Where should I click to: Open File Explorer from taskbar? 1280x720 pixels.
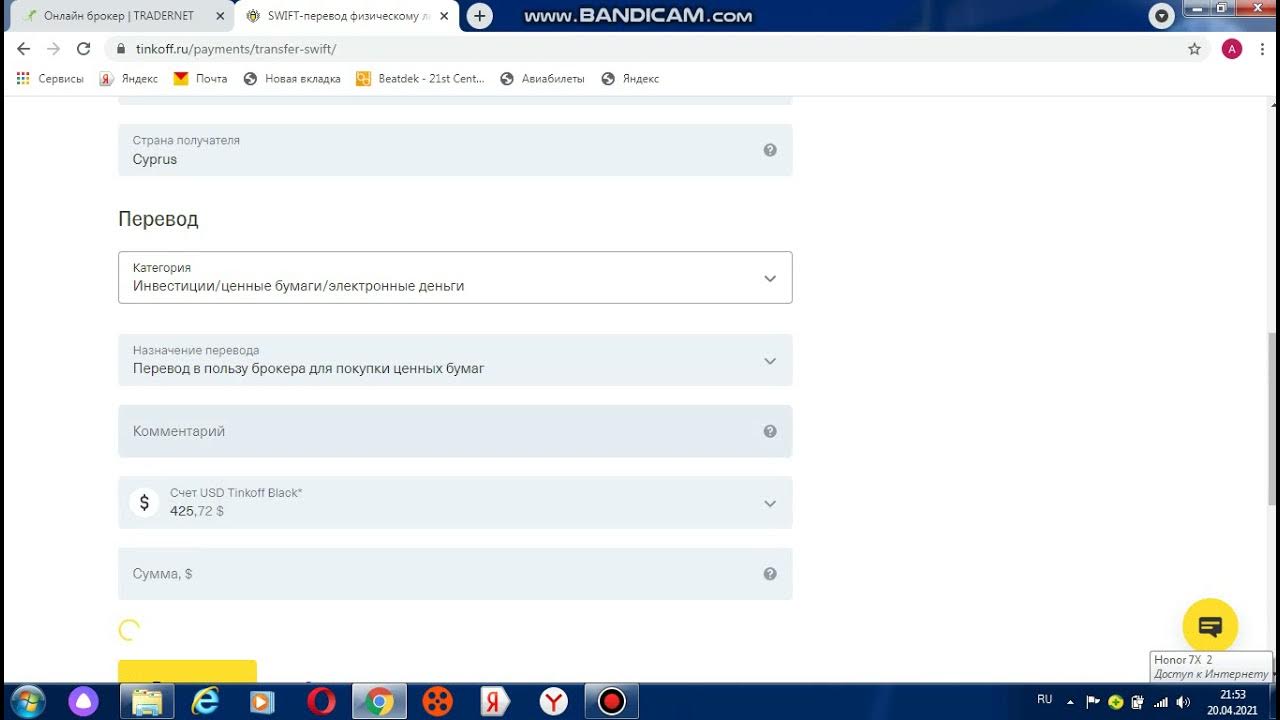tap(147, 701)
